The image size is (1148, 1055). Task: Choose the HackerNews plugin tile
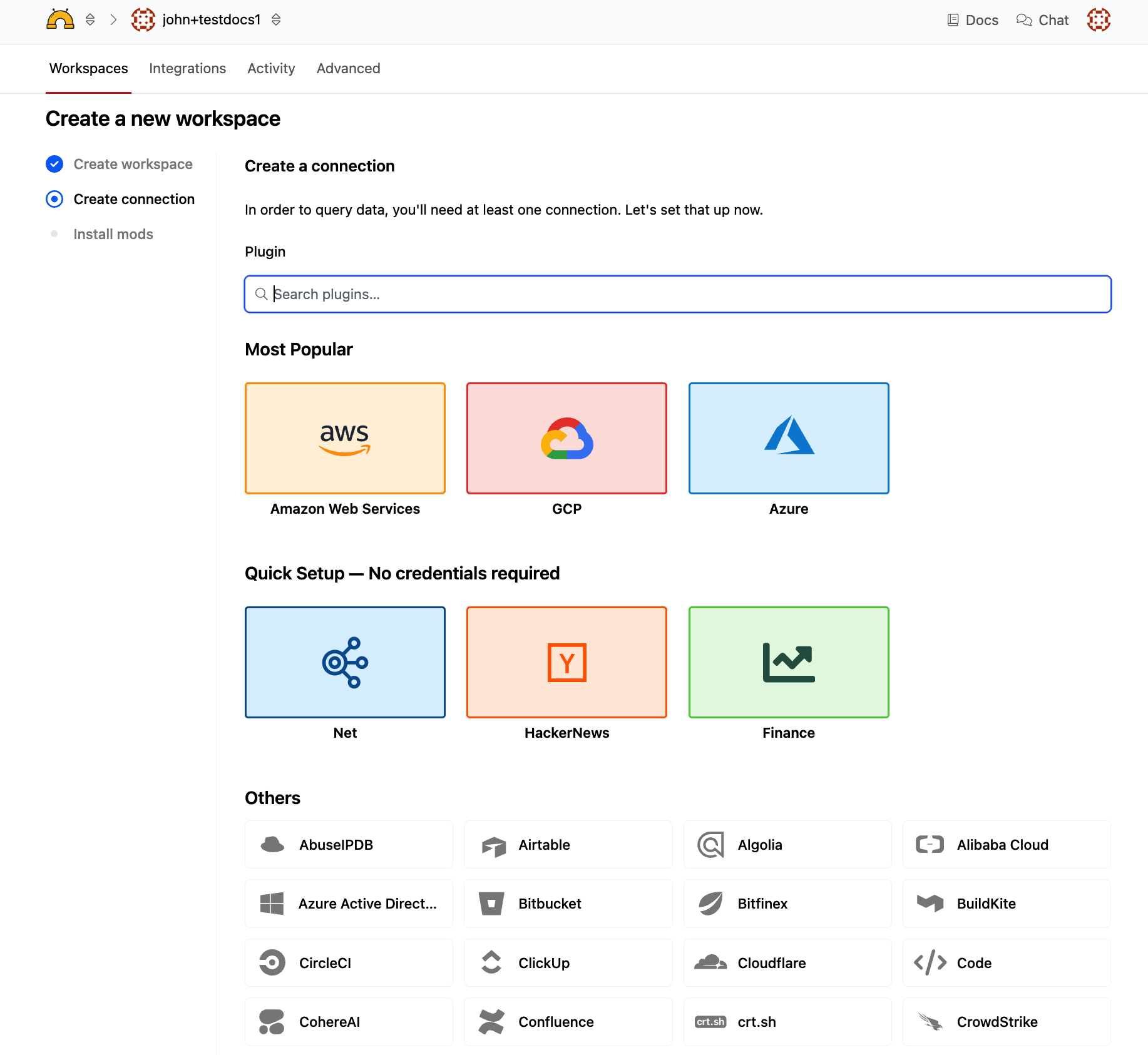[x=566, y=662]
